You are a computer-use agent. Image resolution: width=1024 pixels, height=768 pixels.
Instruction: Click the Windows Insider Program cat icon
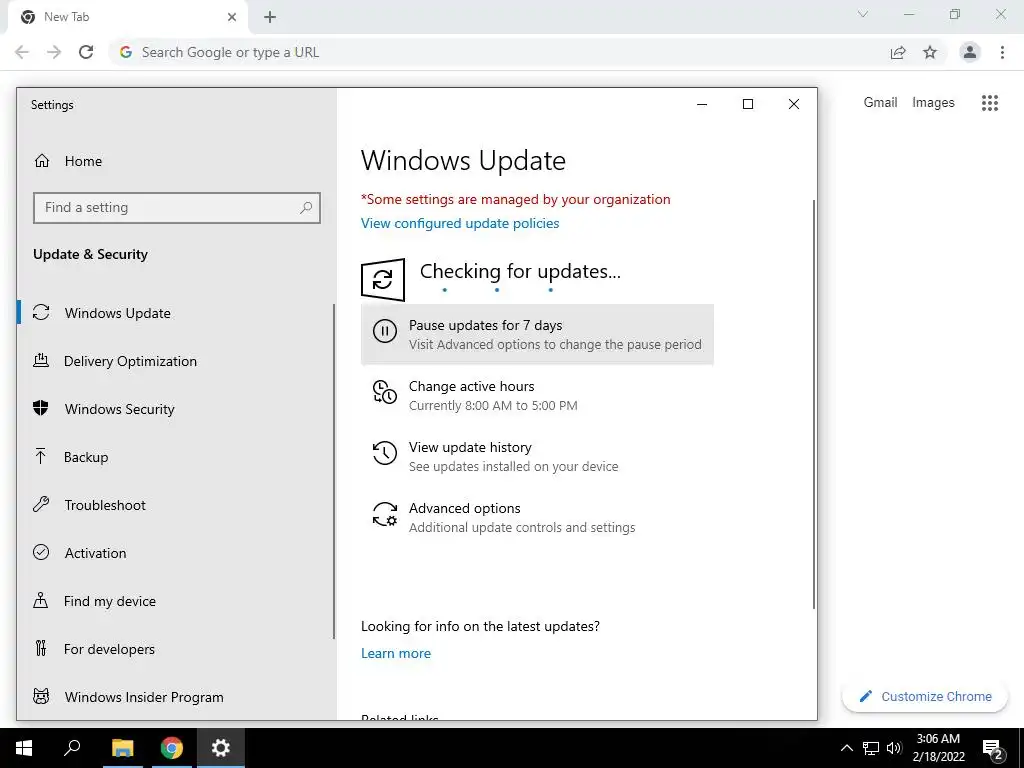(41, 697)
